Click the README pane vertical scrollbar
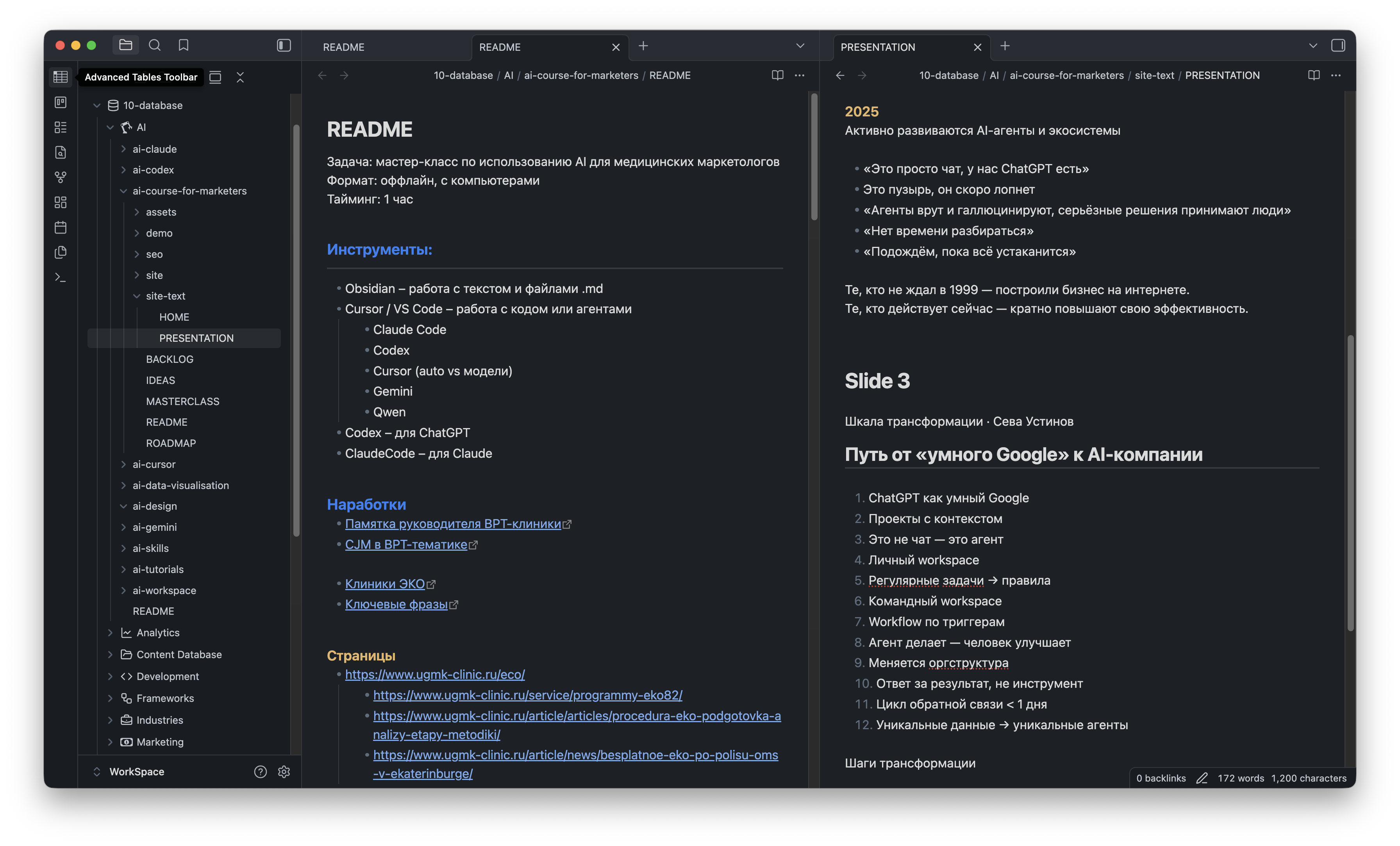The image size is (1400, 846). pyautogui.click(x=814, y=157)
